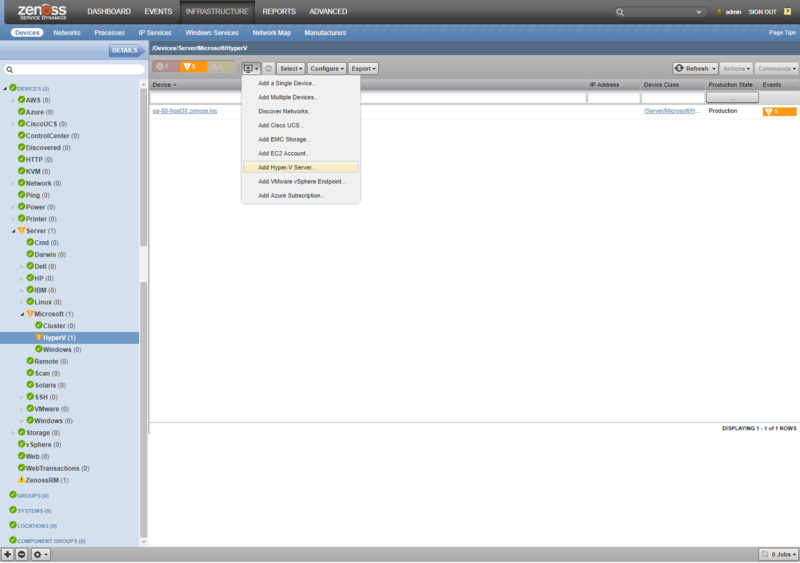The width and height of the screenshot is (800, 563).
Task: Open the Export dropdown
Action: point(363,68)
